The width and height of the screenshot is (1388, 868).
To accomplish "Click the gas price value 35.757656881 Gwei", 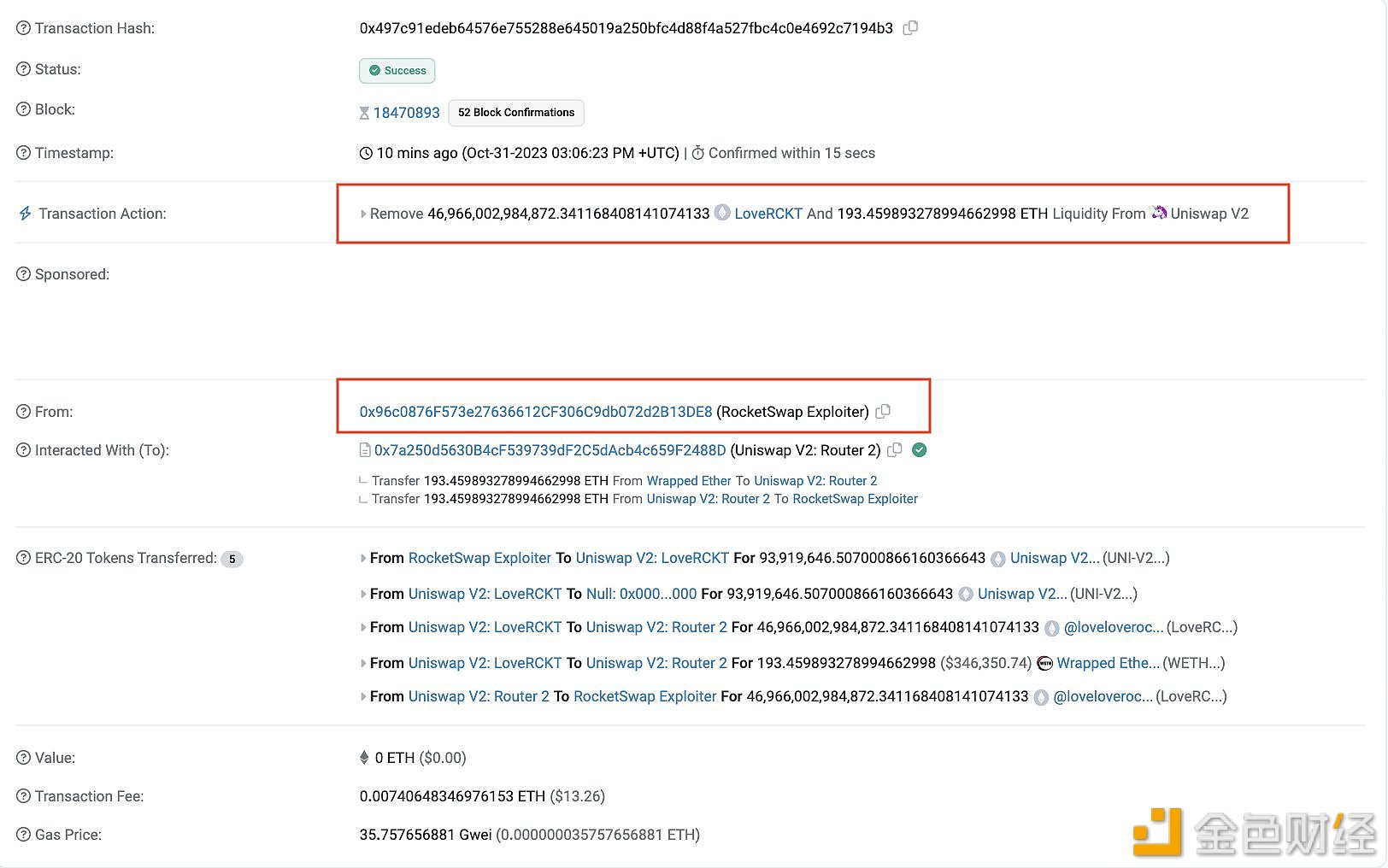I will point(426,835).
